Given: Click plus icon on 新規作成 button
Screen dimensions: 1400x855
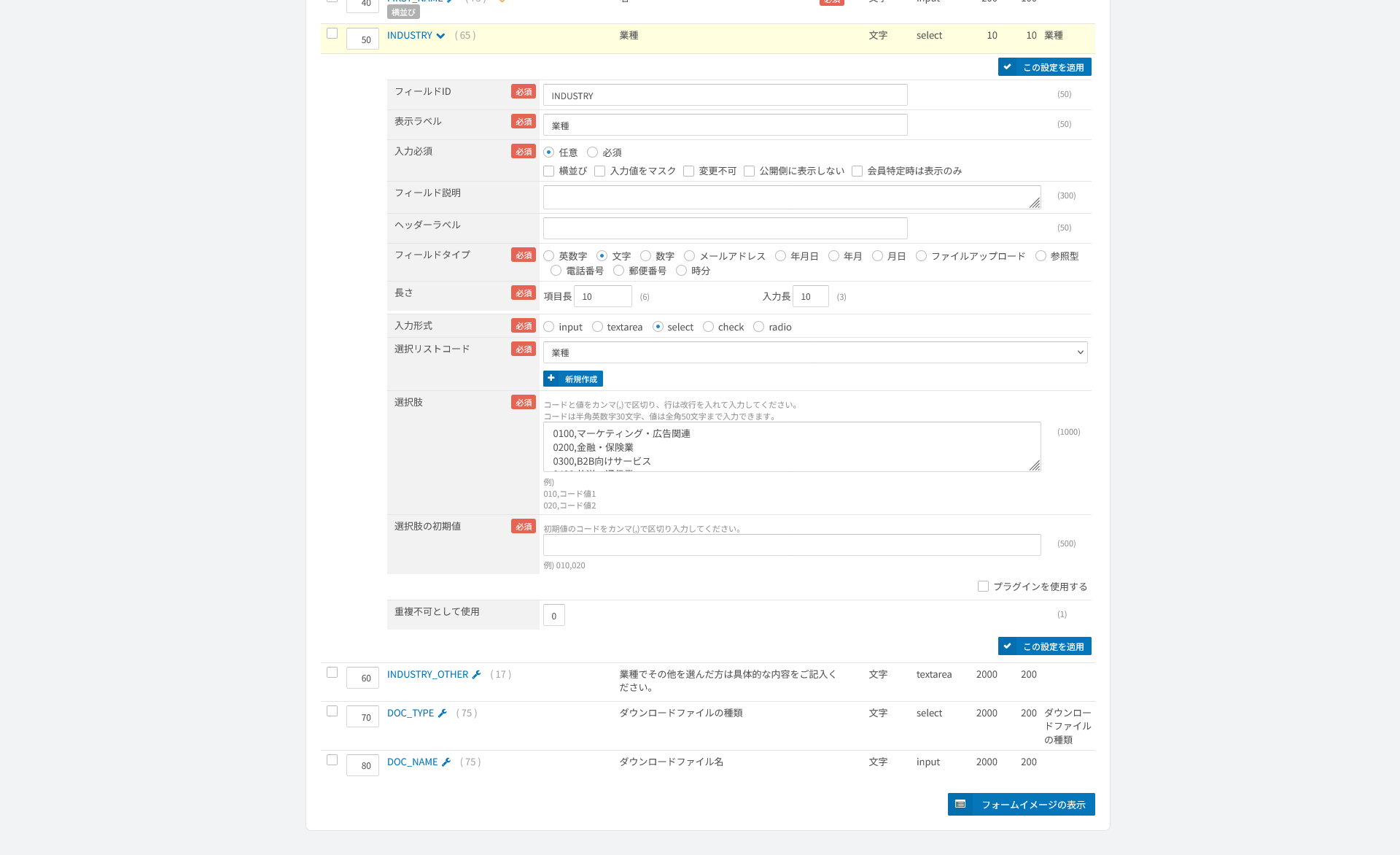Looking at the screenshot, I should click(x=551, y=379).
